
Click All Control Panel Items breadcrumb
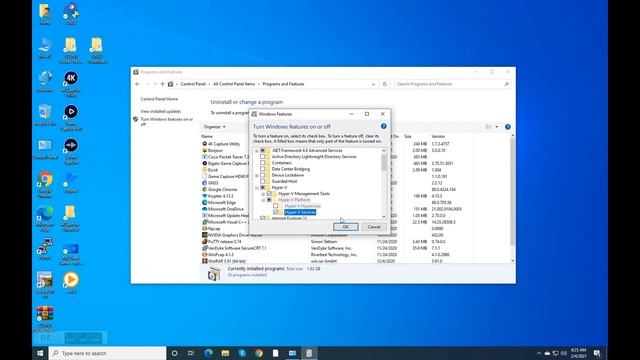(234, 84)
